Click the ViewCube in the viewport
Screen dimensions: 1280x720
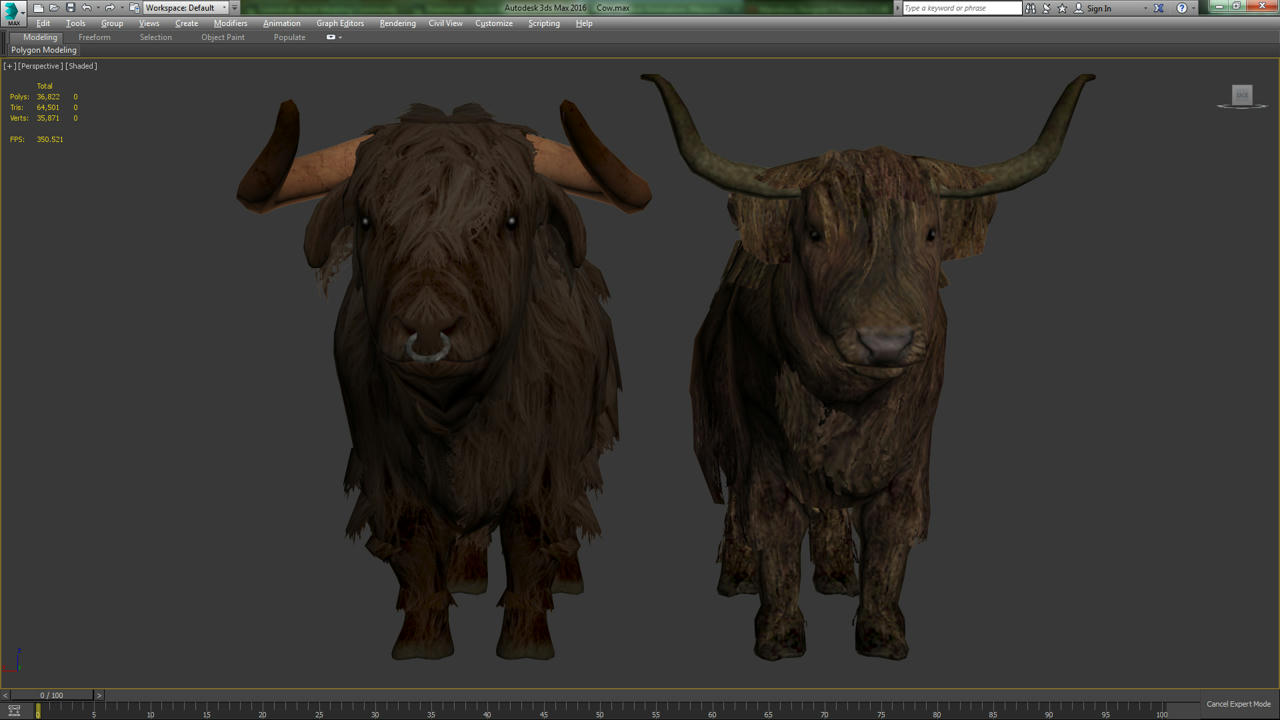click(x=1242, y=96)
